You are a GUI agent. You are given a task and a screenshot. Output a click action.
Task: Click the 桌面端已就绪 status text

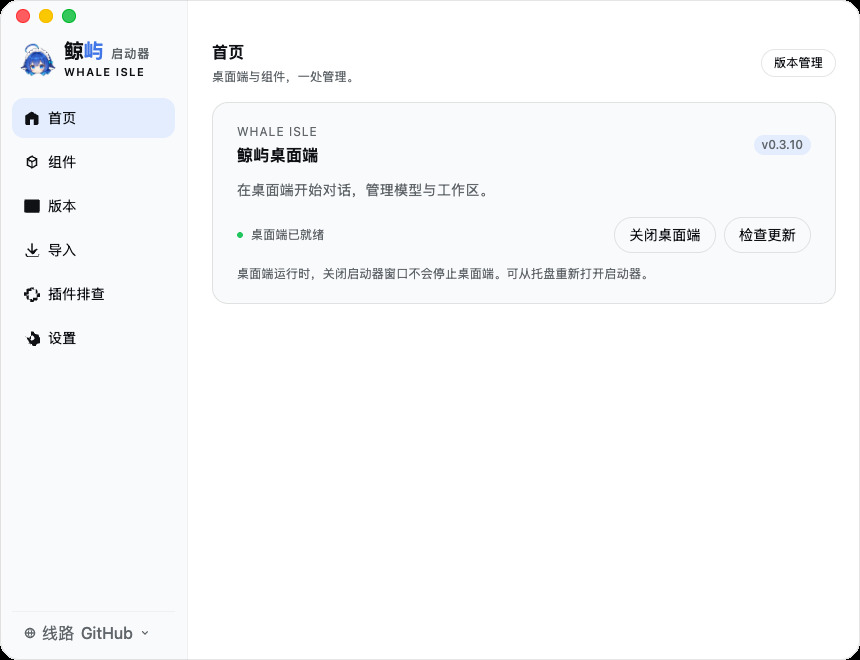tap(287, 235)
